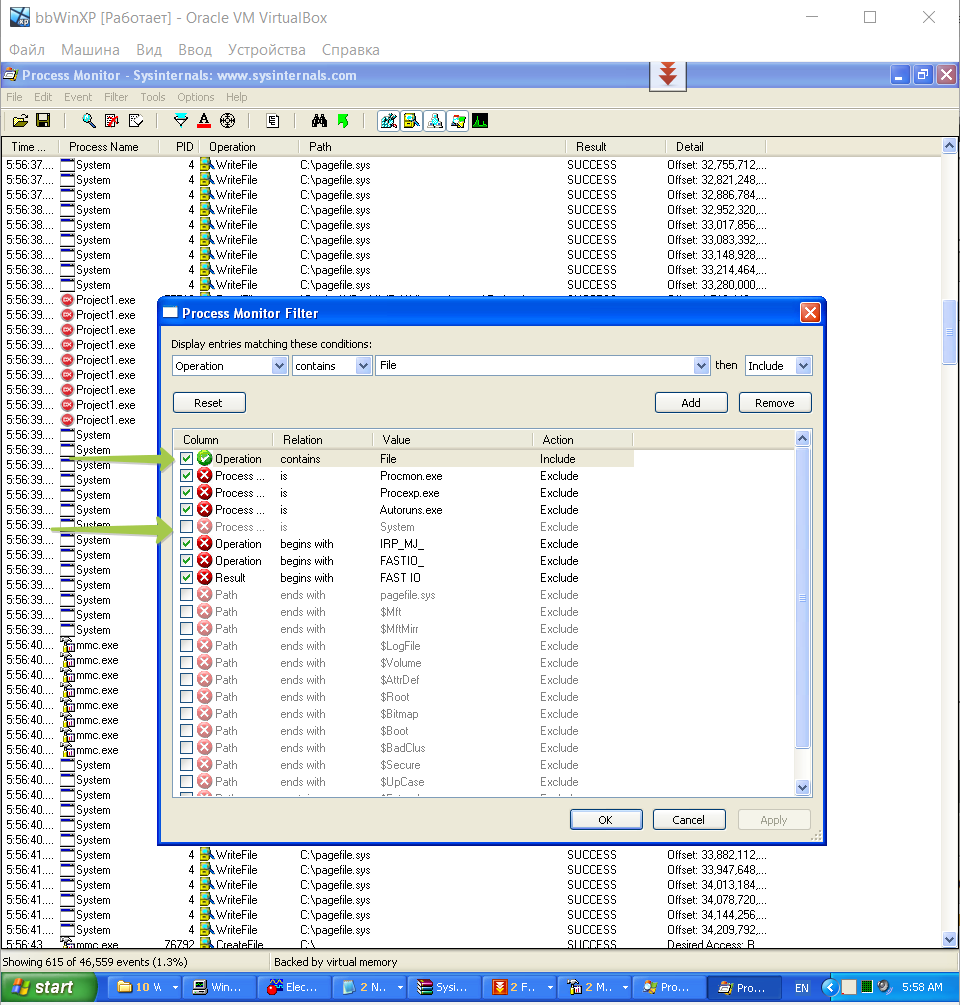Toggle Show File System Activity toolbar icon
Screen dimensions: 960x1005
coord(411,120)
